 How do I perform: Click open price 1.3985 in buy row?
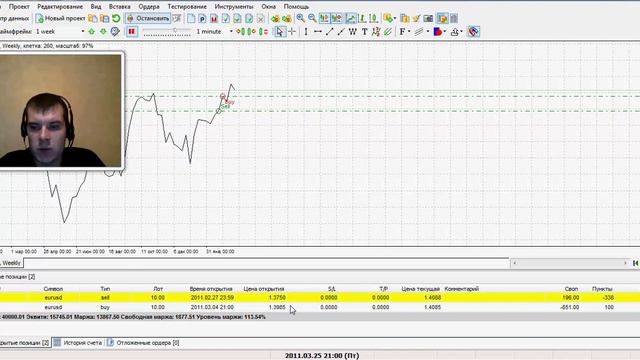[277, 307]
